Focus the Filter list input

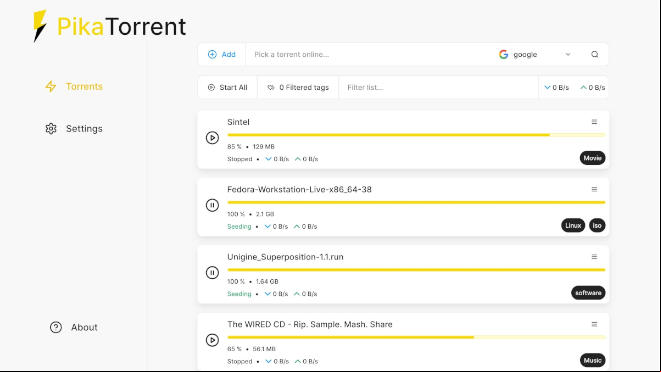point(438,87)
